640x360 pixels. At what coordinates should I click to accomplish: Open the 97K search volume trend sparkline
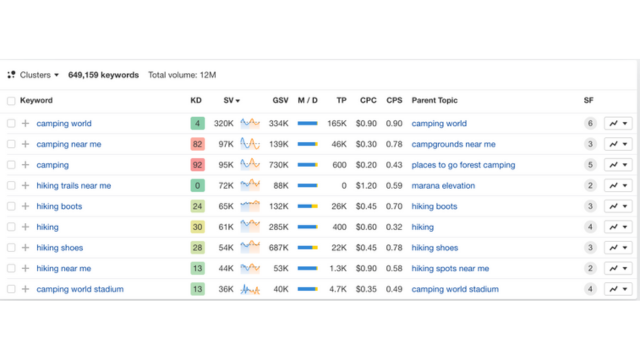(x=250, y=144)
